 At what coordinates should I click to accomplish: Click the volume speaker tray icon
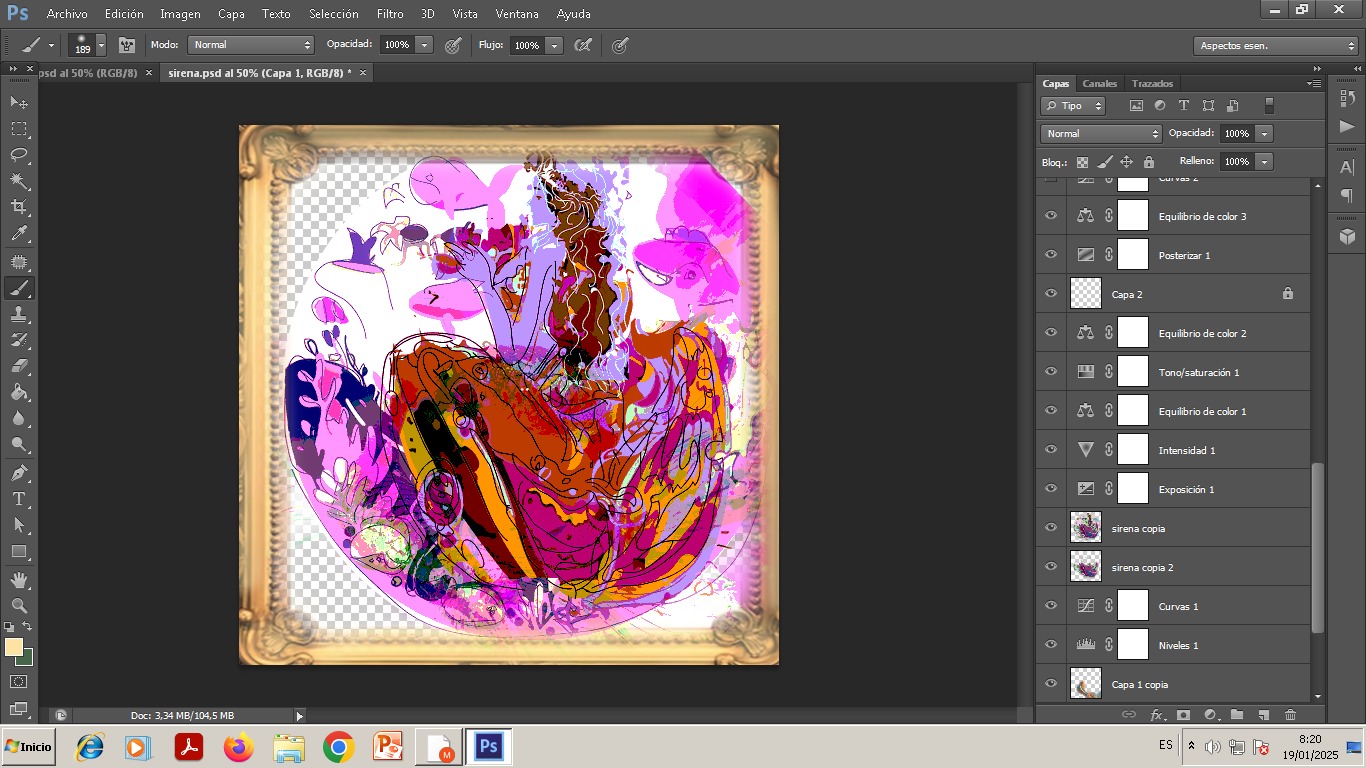coord(1213,747)
